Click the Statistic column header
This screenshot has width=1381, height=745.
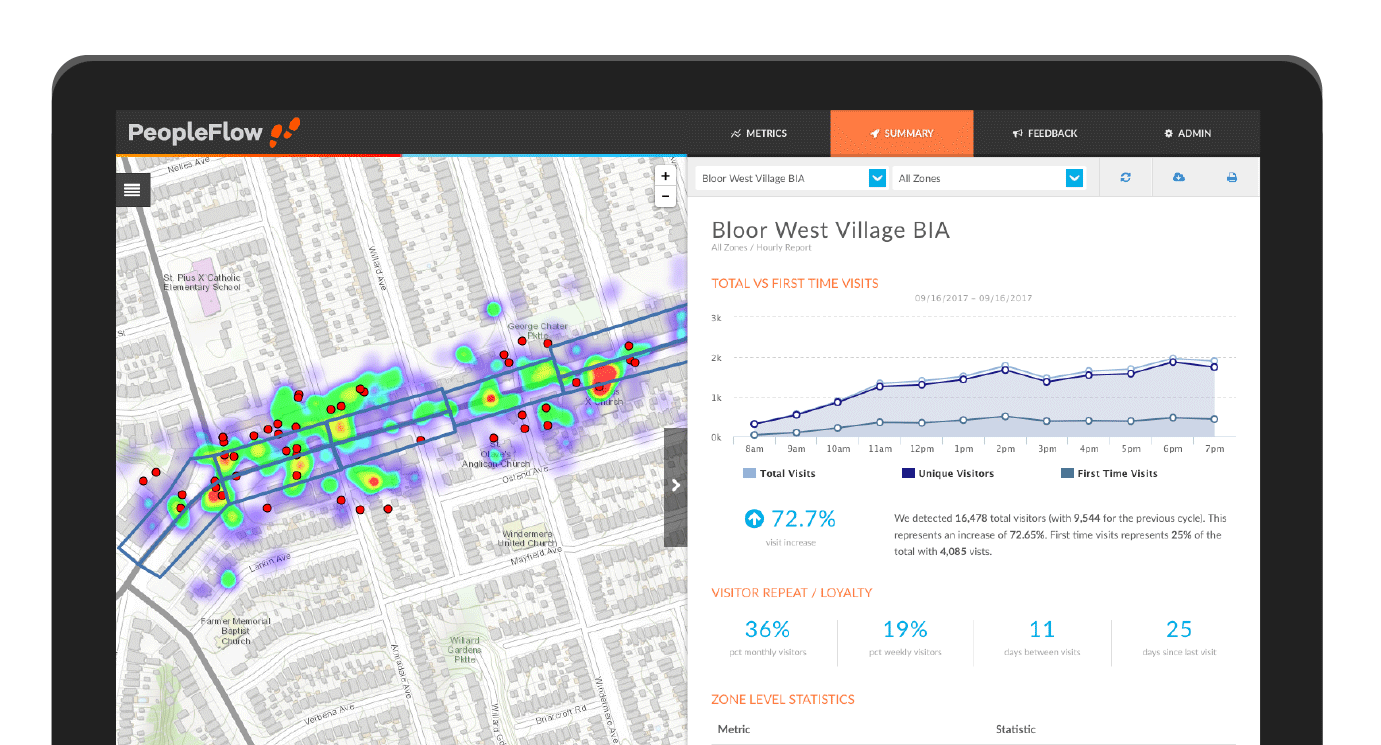click(1016, 729)
